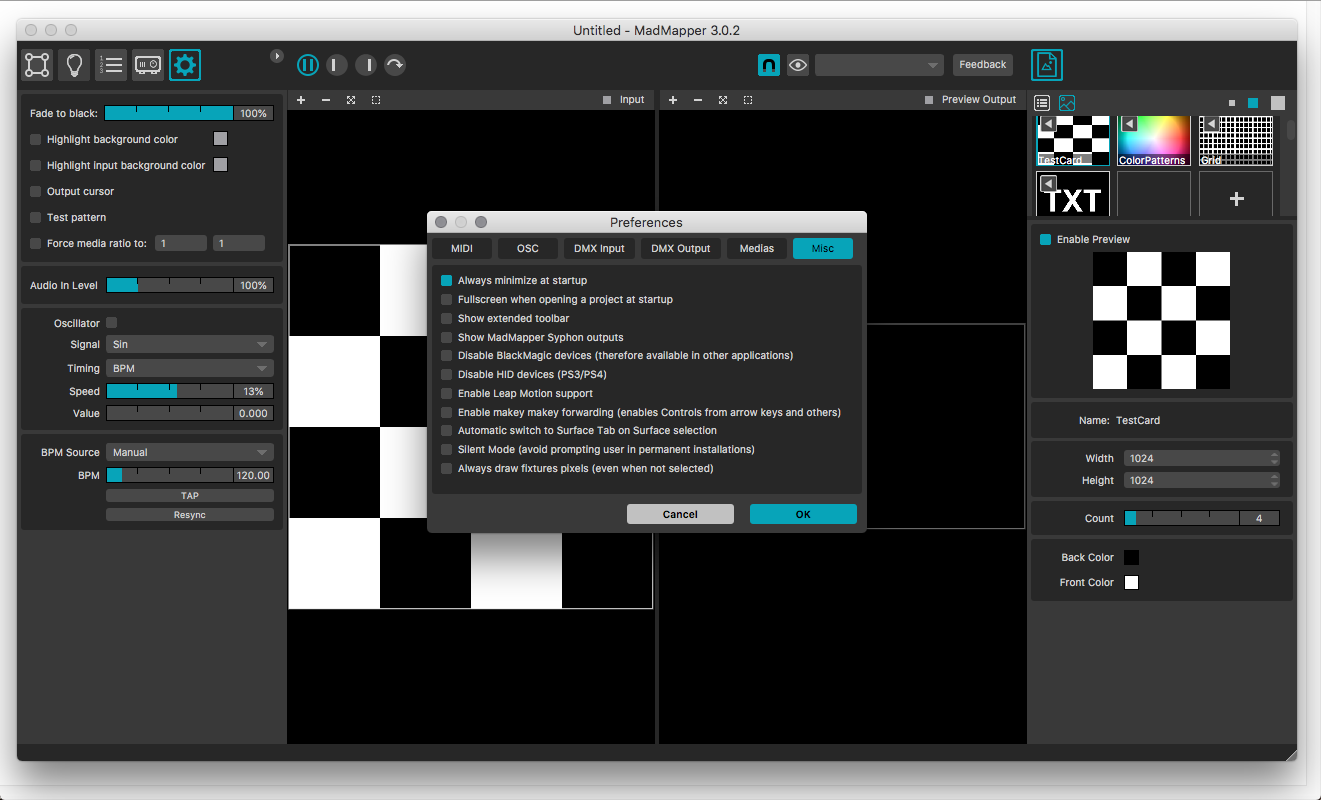This screenshot has width=1321, height=800.
Task: Open the Timing BPM dropdown
Action: point(189,368)
